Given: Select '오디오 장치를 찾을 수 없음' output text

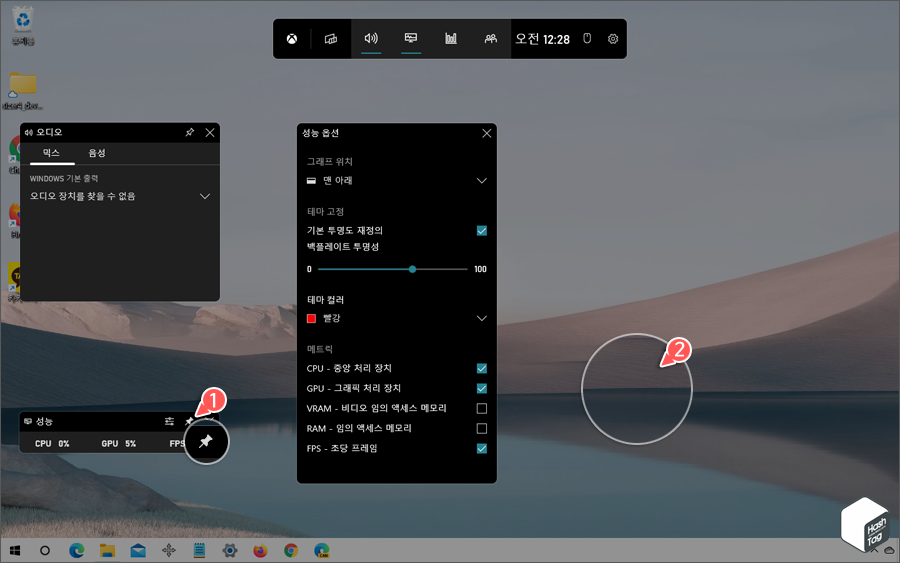Looking at the screenshot, I should 82,196.
